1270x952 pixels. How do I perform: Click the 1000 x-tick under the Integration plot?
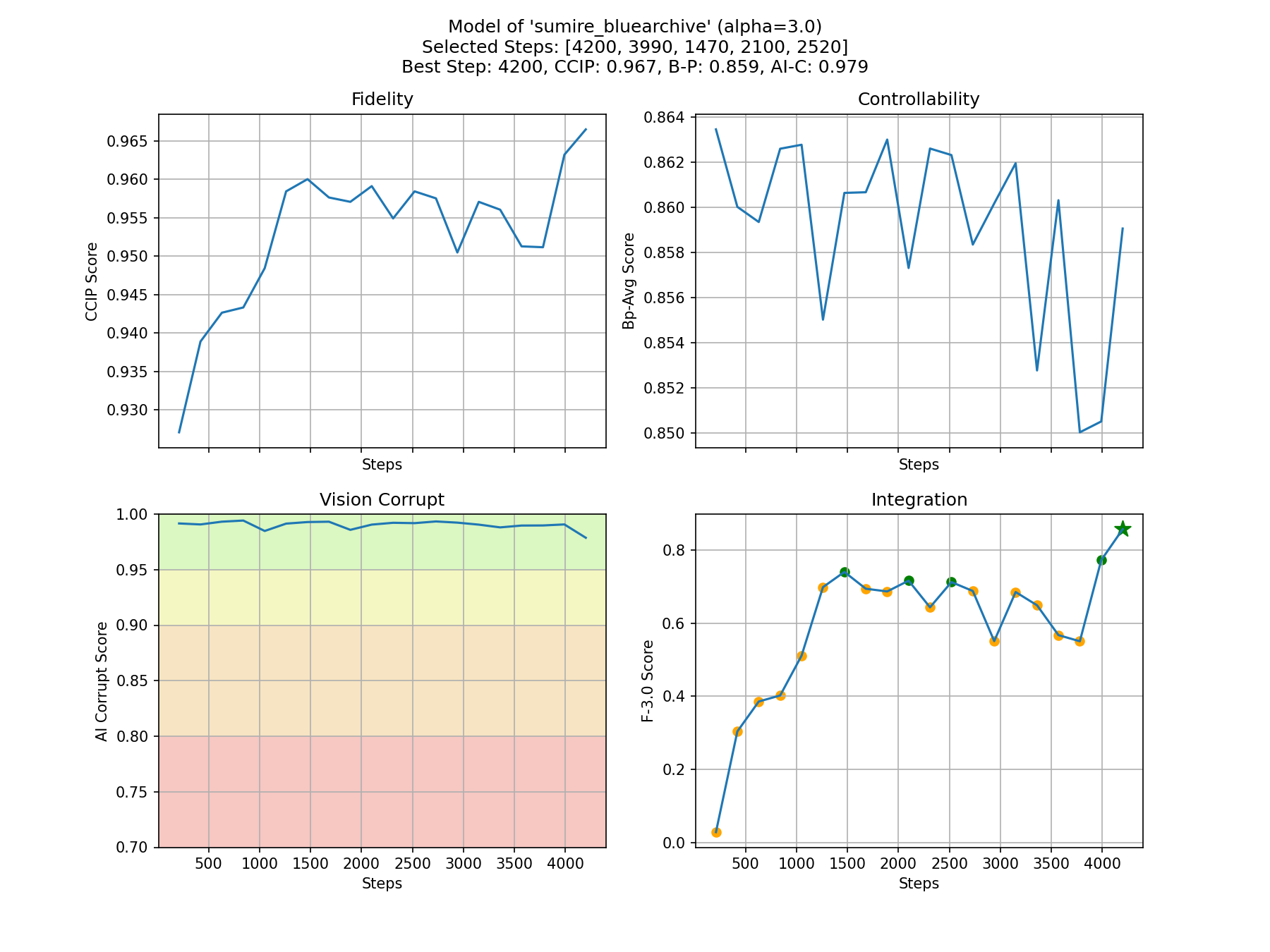(x=796, y=863)
